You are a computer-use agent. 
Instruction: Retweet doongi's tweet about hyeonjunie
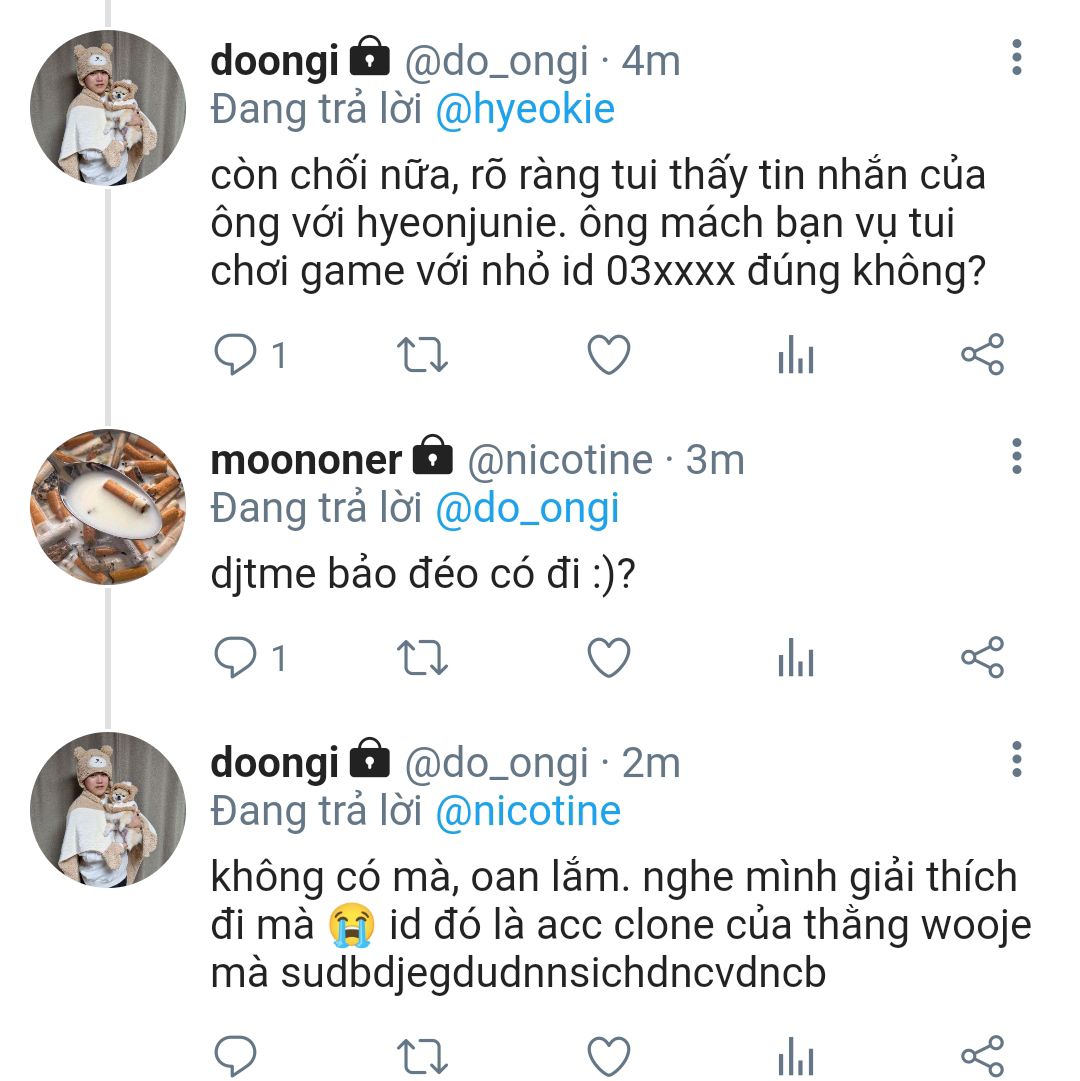423,355
